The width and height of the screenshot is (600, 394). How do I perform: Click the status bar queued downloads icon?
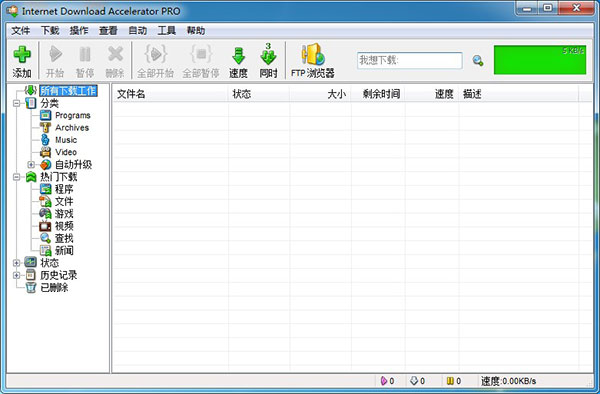click(414, 381)
